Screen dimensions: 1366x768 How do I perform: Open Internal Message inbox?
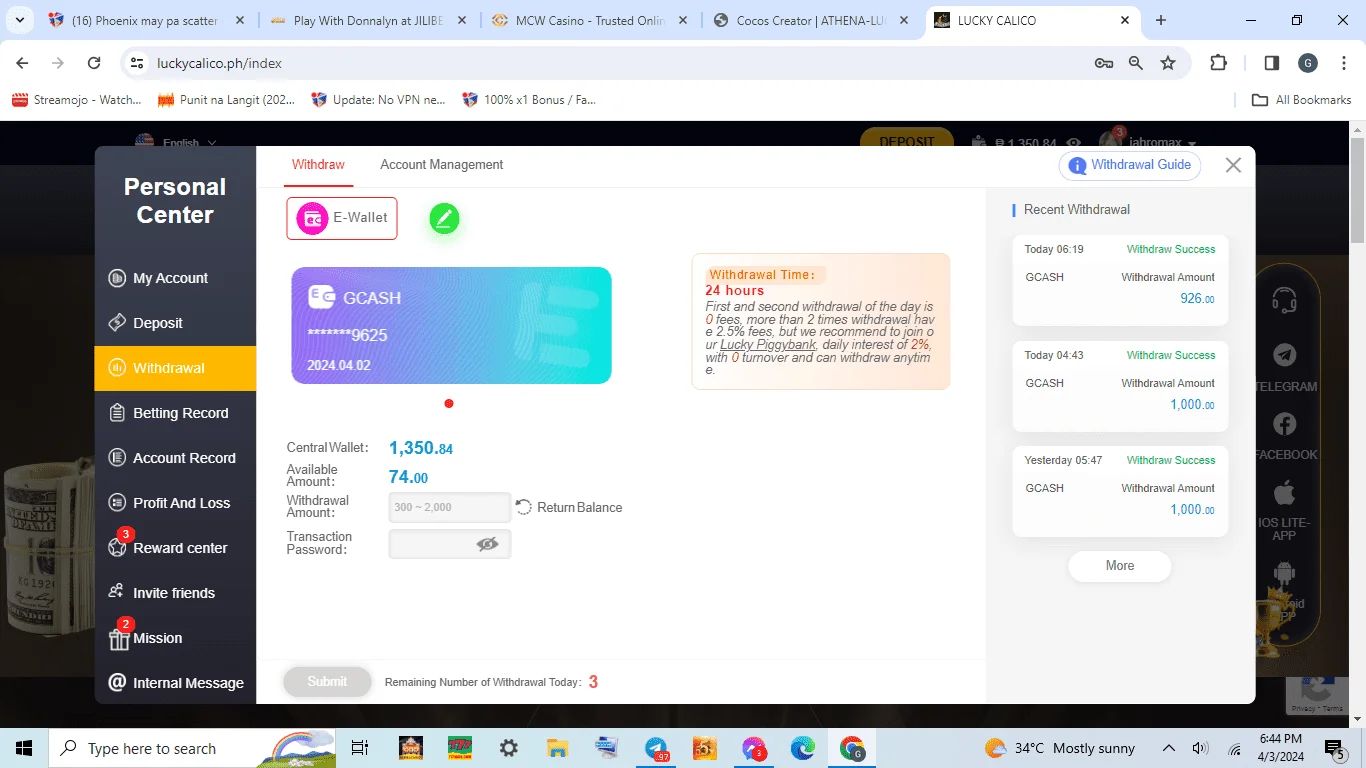tap(175, 683)
